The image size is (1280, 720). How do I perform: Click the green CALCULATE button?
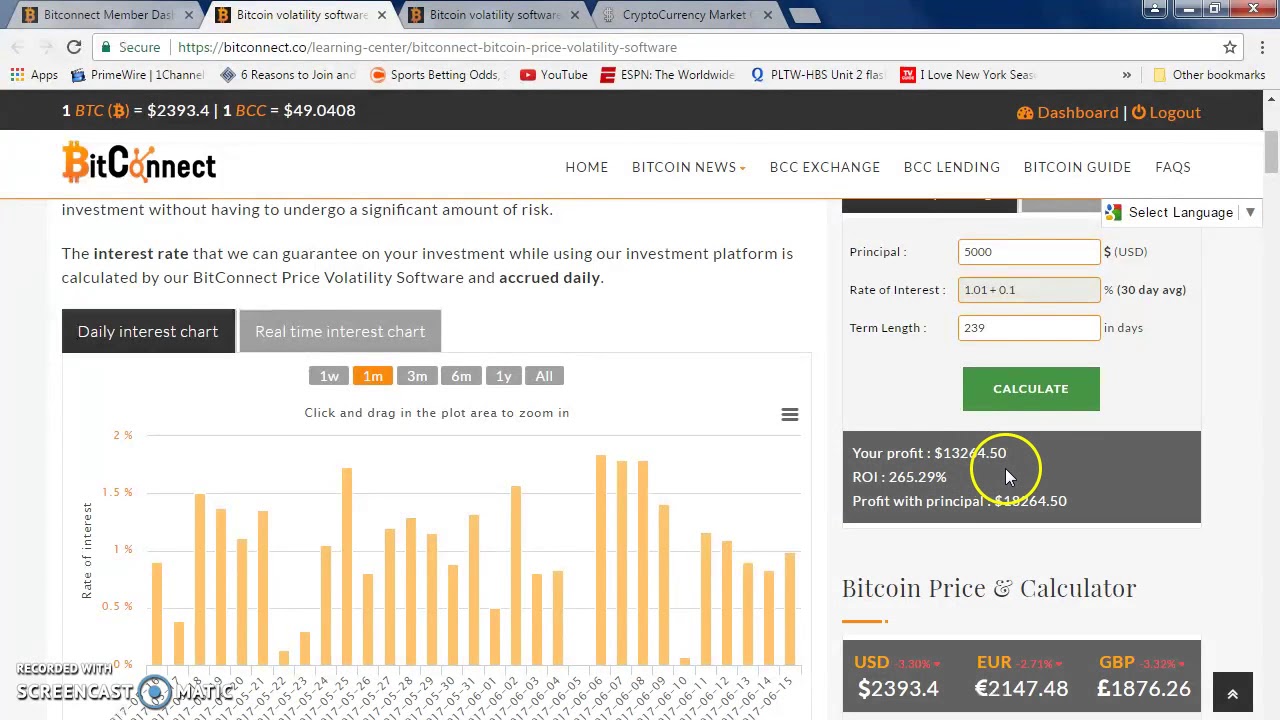(1031, 389)
